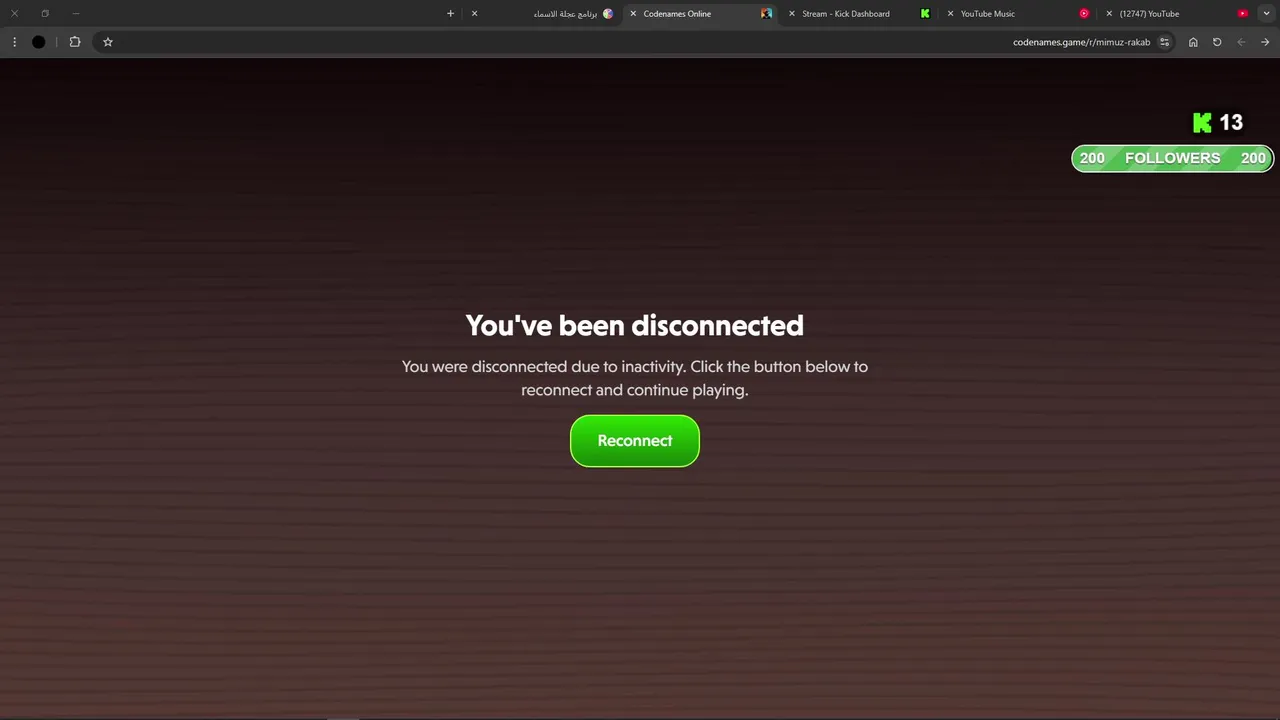Reload the current page

1217,42
